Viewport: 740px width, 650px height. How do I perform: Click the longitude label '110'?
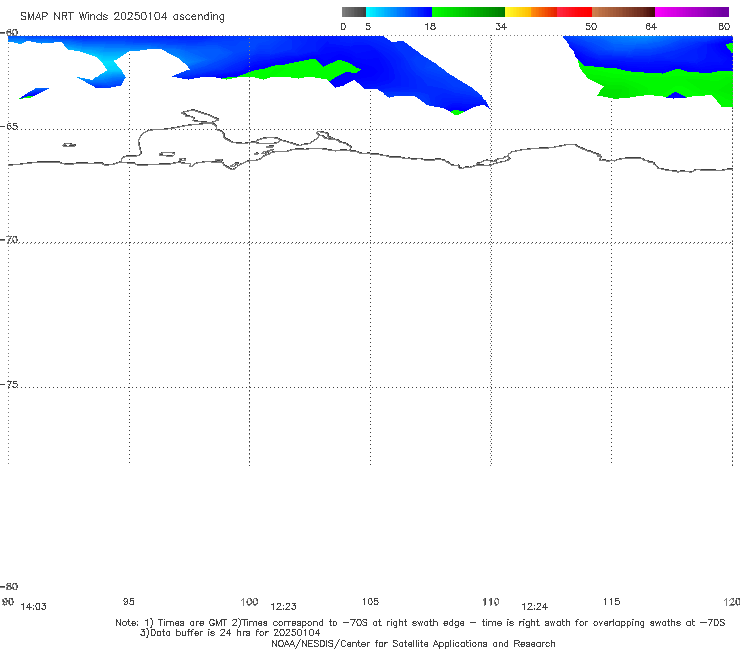(x=491, y=602)
